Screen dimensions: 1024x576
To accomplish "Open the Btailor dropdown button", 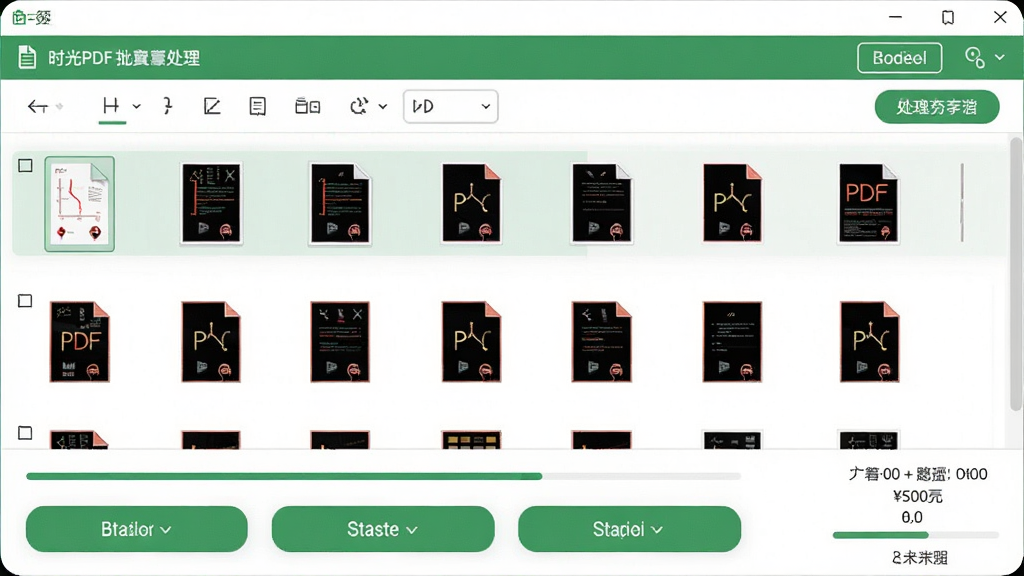I will [136, 529].
